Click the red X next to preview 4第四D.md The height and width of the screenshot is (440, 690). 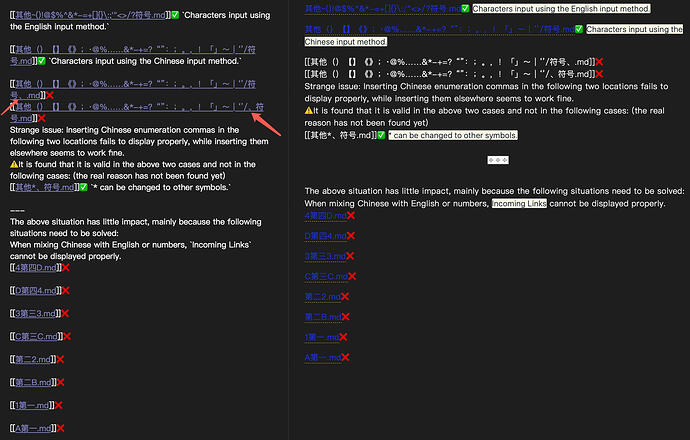[350, 215]
